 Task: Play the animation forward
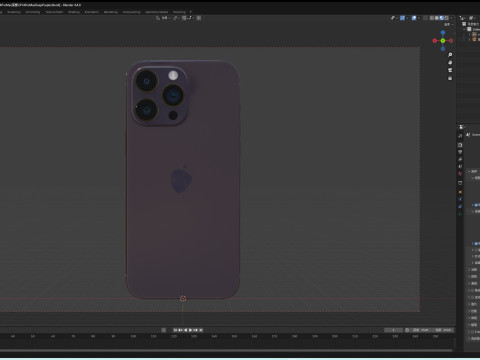[190, 330]
